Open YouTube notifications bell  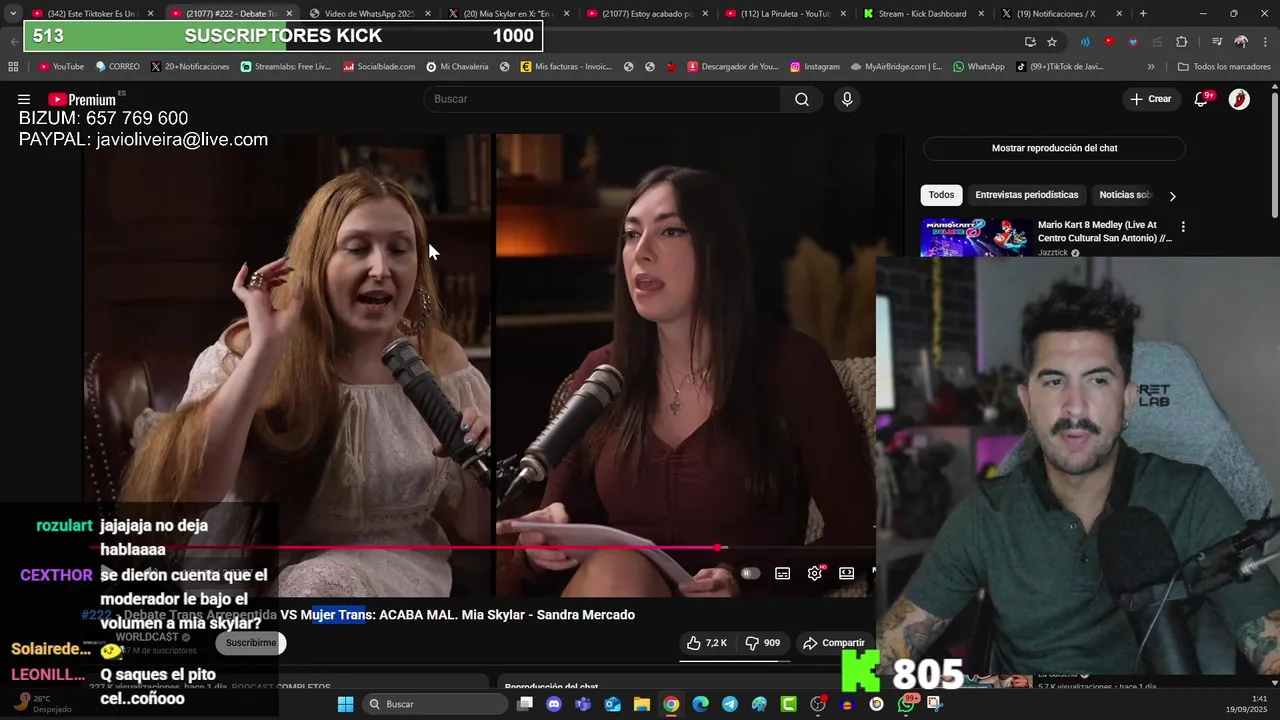coord(1202,99)
